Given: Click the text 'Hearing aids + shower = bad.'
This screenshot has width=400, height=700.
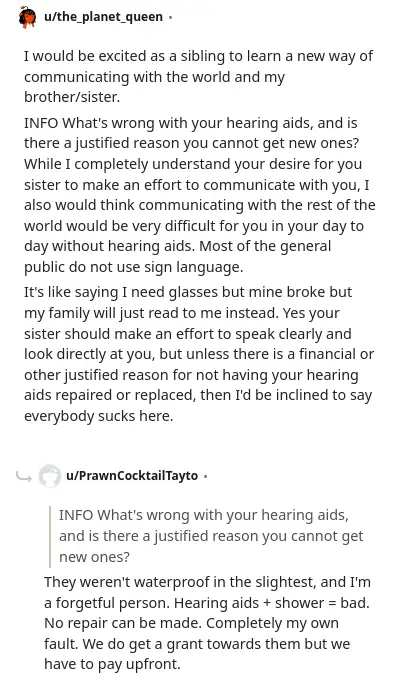Looking at the screenshot, I should (272, 603).
